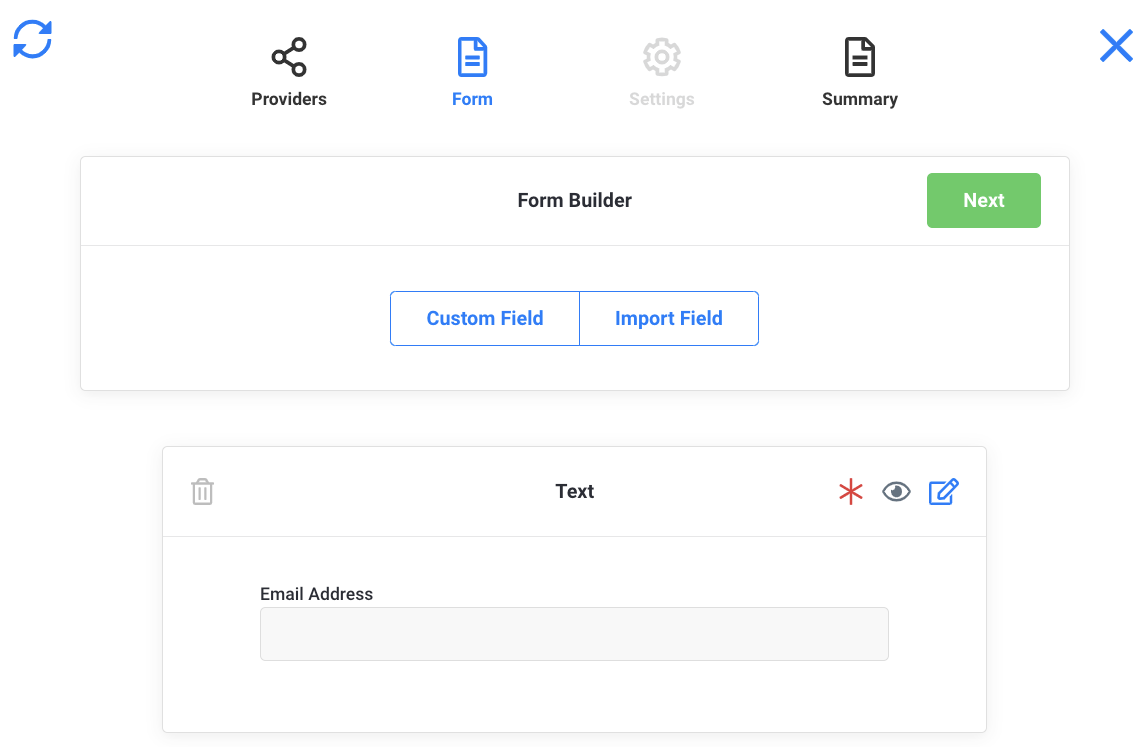Click into the Email Address input box
Viewport: 1146px width, 747px height.
click(574, 634)
